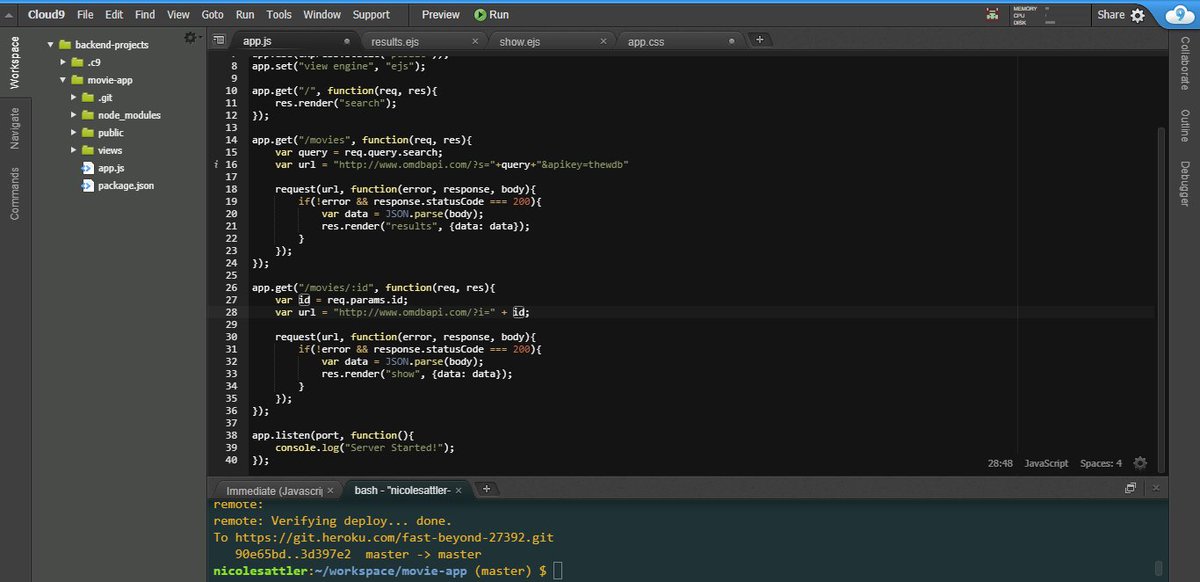Switch to the app.css tab

click(x=680, y=42)
